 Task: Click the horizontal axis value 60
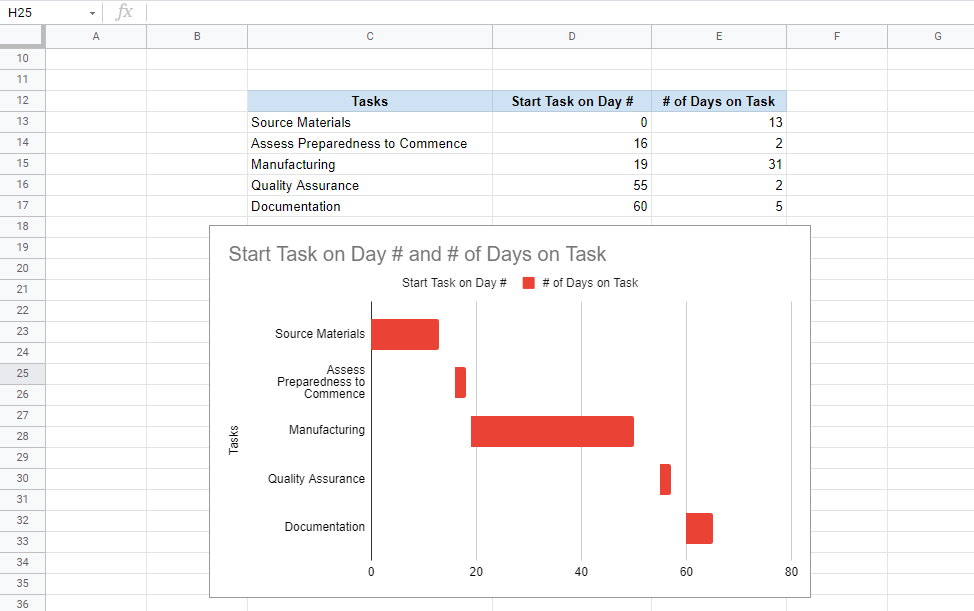click(x=686, y=572)
